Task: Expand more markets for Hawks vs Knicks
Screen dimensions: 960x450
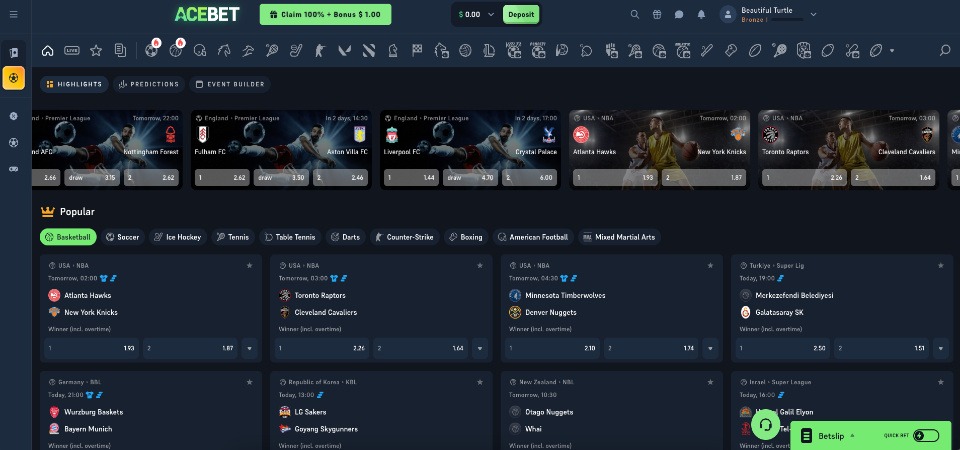Action: point(249,348)
